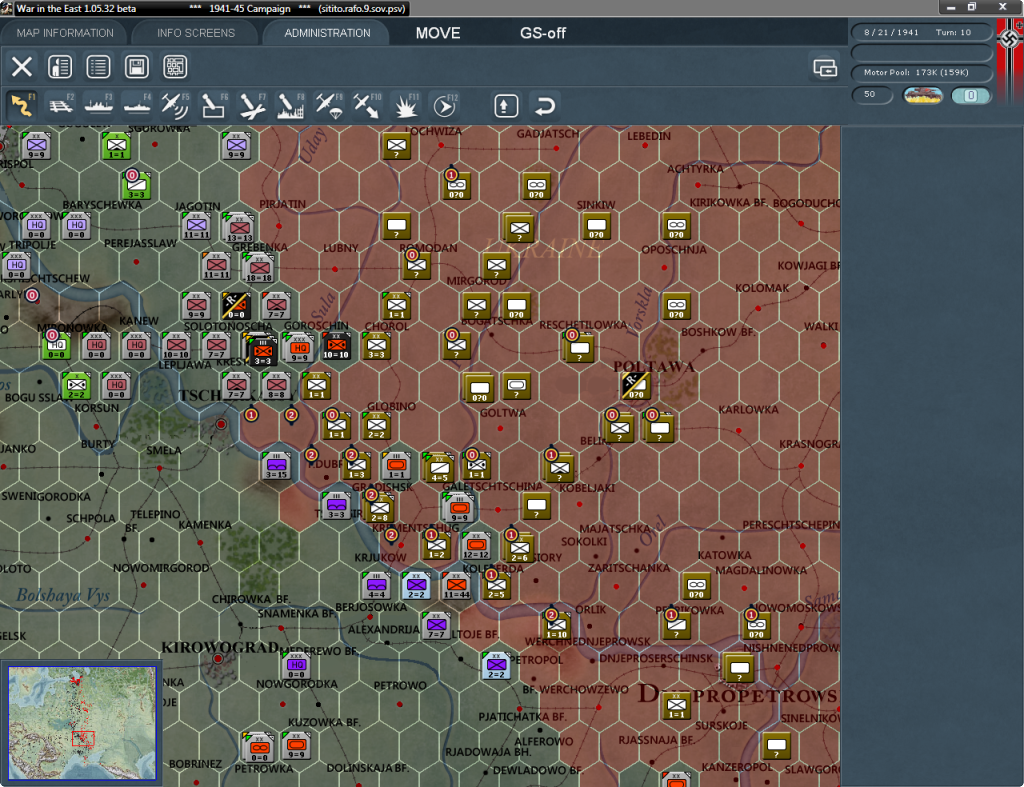The width and height of the screenshot is (1024, 787).
Task: Click the field showing 50
Action: [872, 95]
